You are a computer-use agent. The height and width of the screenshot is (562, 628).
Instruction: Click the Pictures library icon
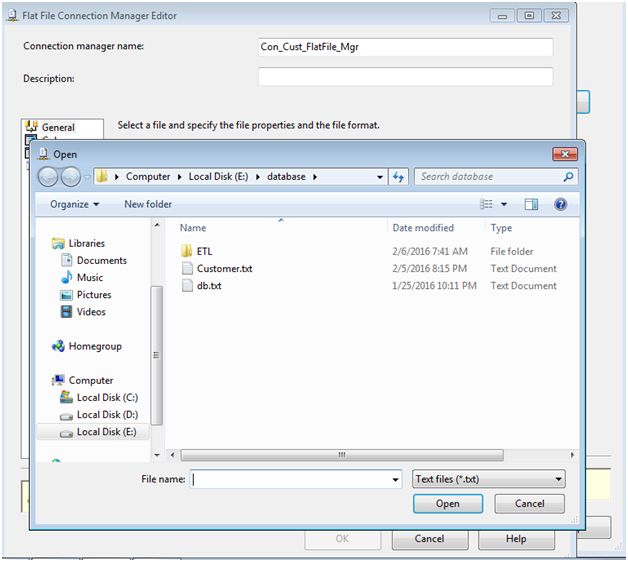[x=66, y=295]
